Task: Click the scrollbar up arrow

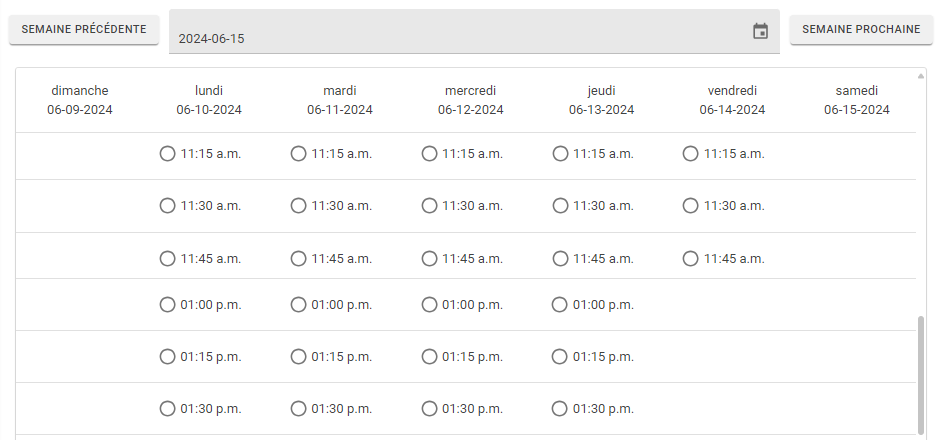Action: 921,76
